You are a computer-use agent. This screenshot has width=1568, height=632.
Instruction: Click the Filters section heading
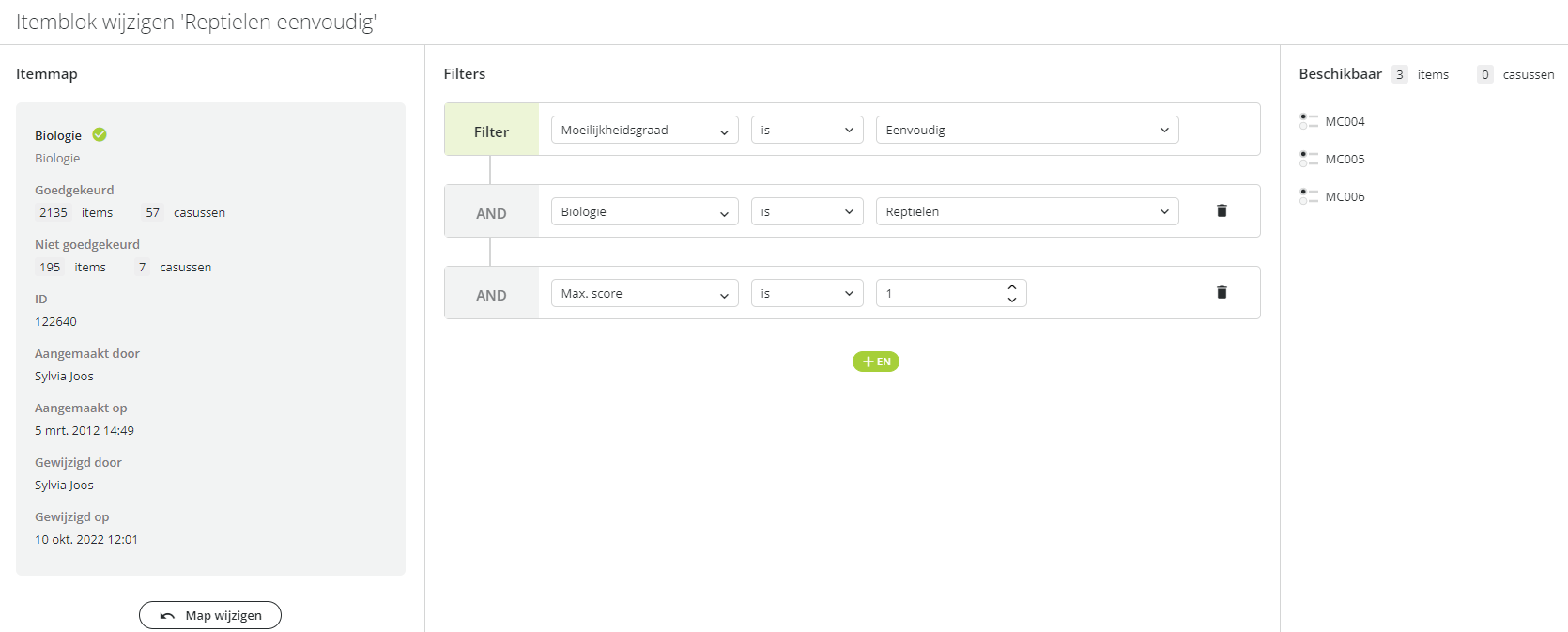click(x=465, y=73)
